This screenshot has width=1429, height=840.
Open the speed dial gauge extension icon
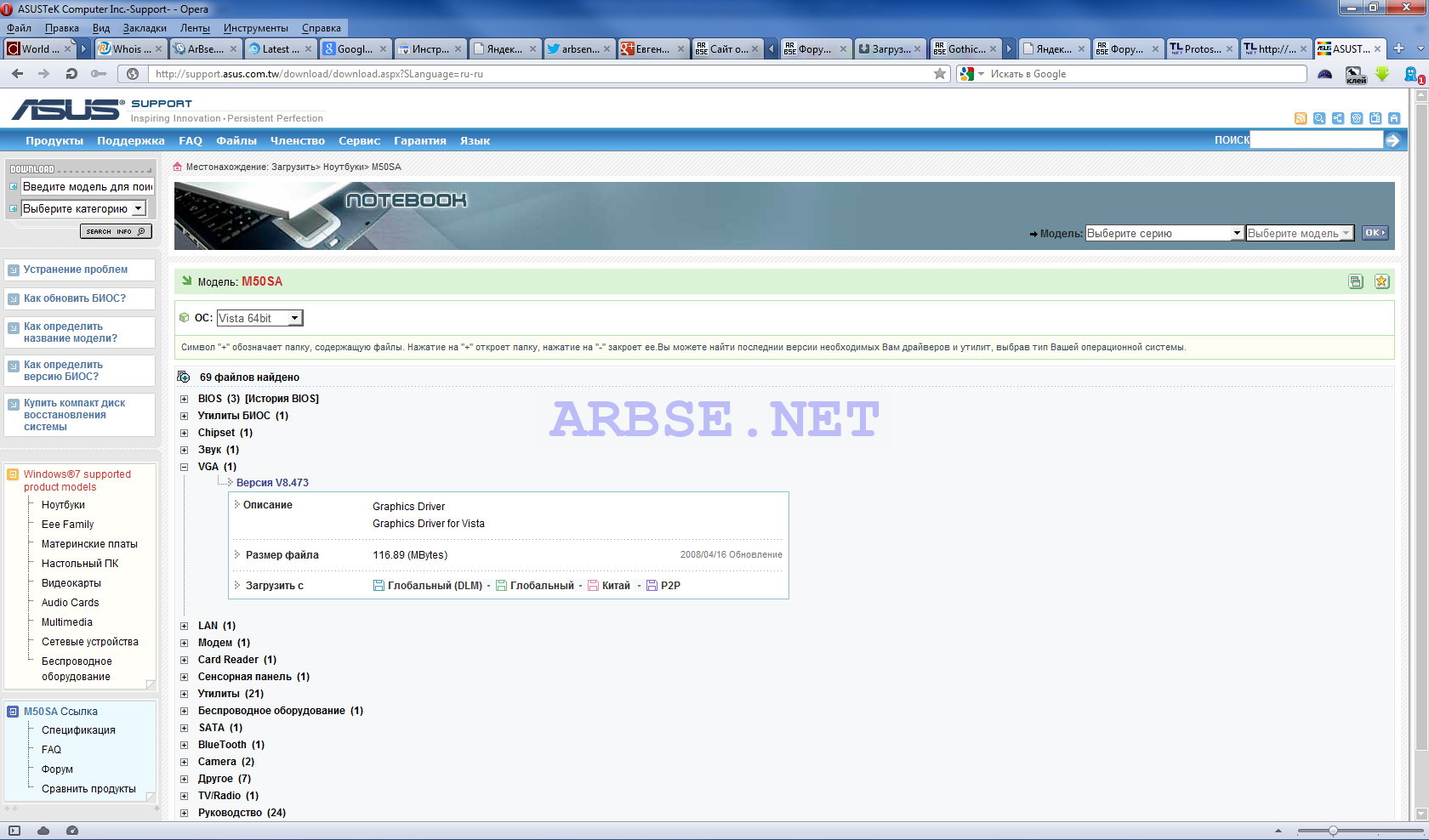(1324, 74)
